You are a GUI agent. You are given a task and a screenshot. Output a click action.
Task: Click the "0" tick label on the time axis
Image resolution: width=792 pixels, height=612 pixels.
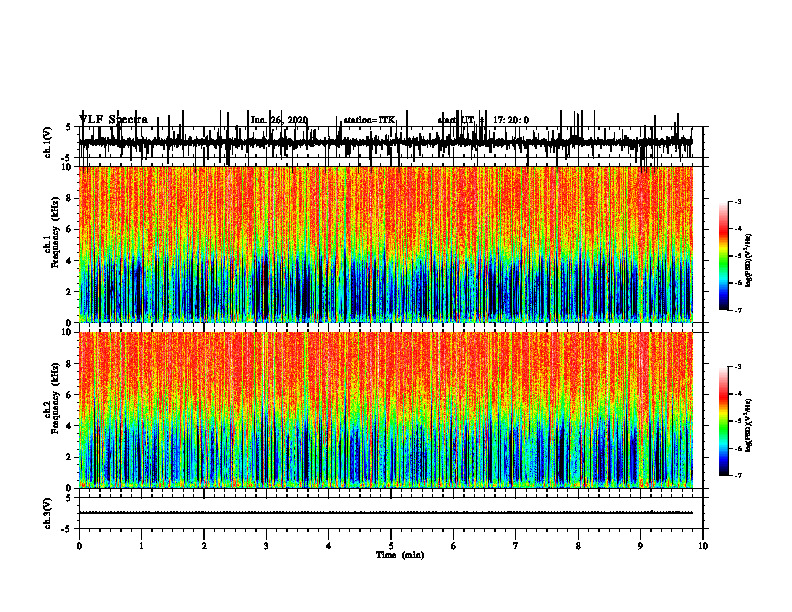79,546
